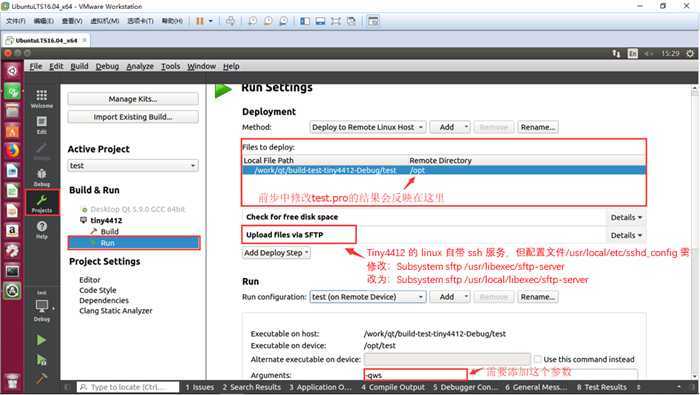Select the /work/qt/build-test-tiny4412-Debug/test deploy row
The height and width of the screenshot is (395, 700).
click(444, 170)
